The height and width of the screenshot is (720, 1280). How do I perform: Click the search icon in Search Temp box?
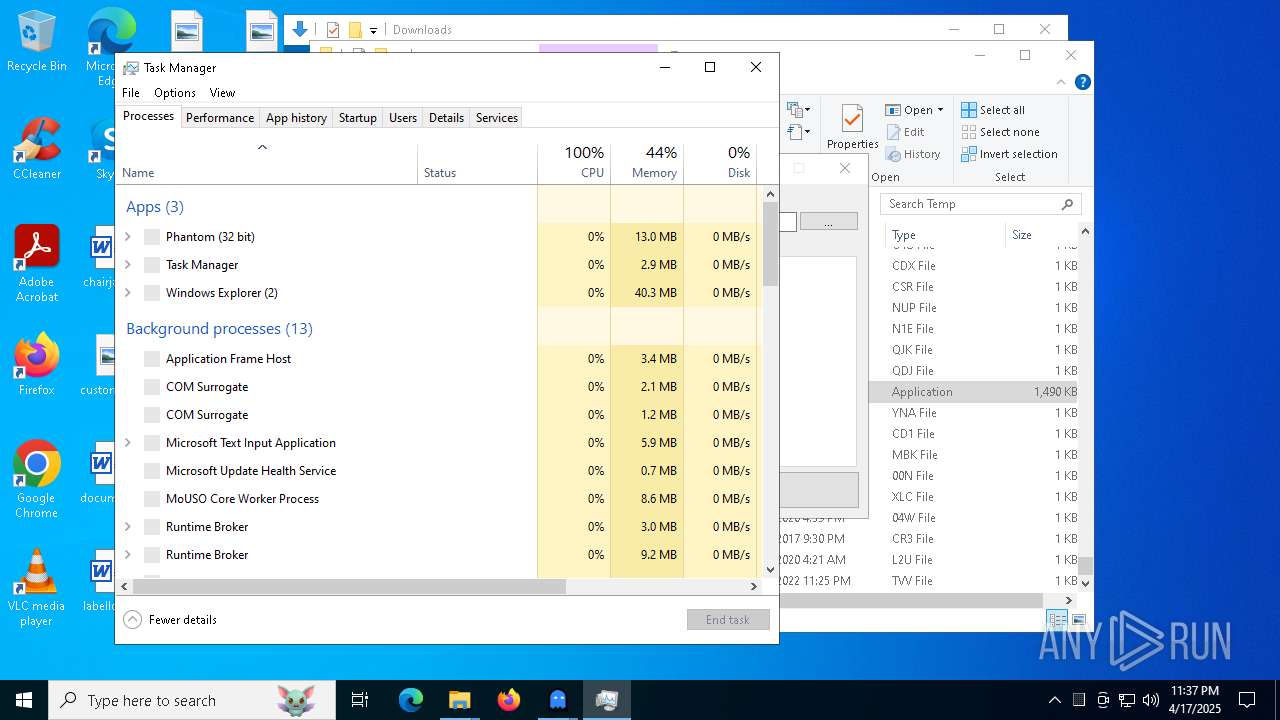1067,204
